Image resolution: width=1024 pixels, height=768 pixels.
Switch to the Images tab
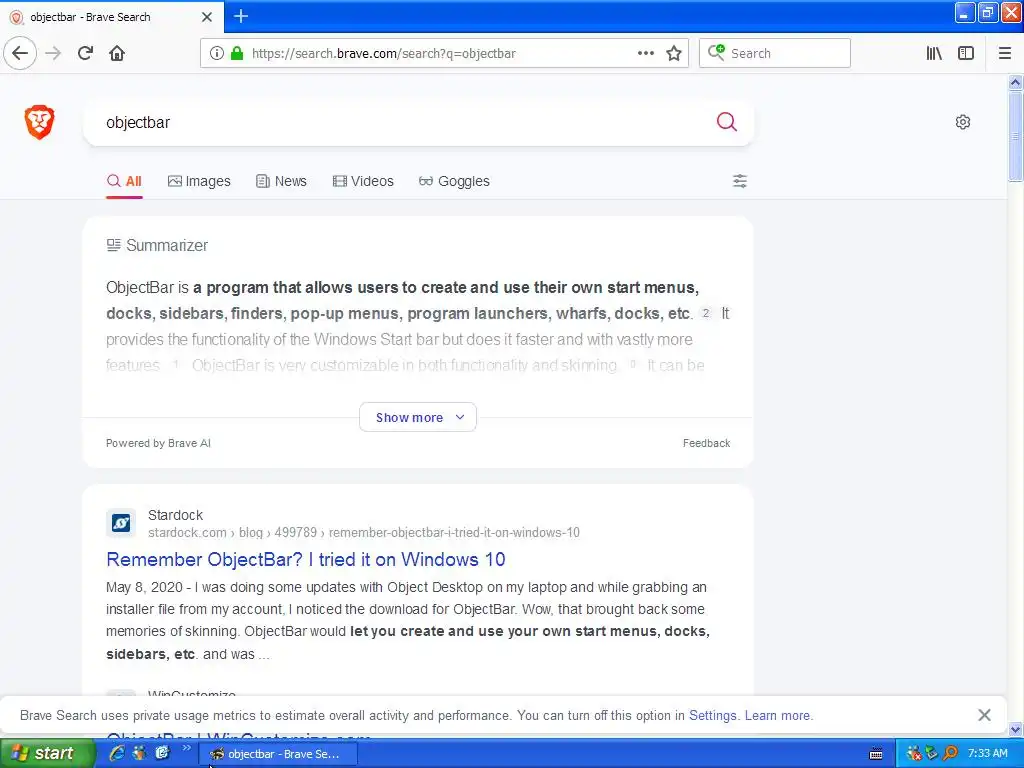(199, 182)
